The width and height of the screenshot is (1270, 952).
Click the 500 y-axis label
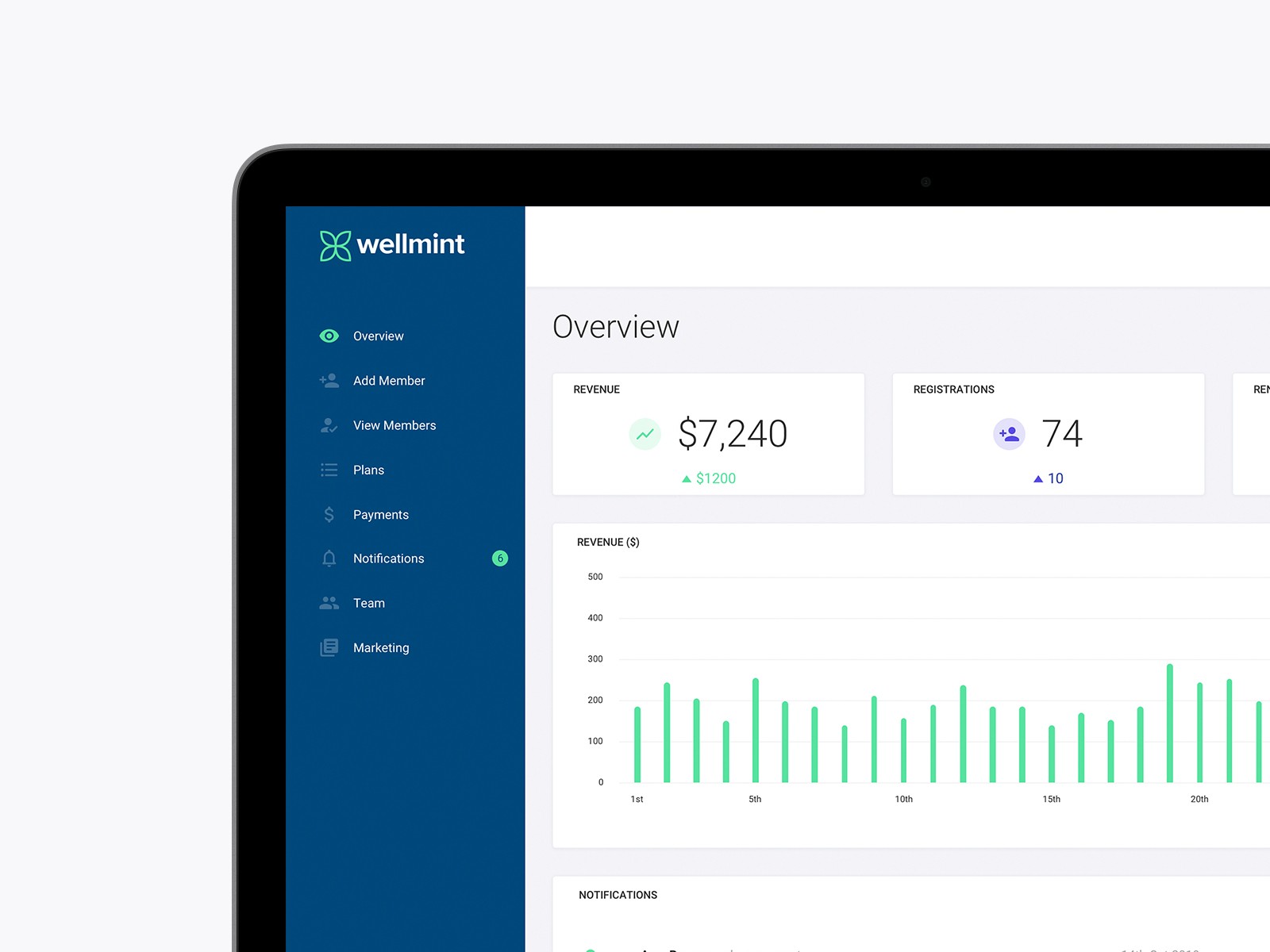tap(595, 577)
